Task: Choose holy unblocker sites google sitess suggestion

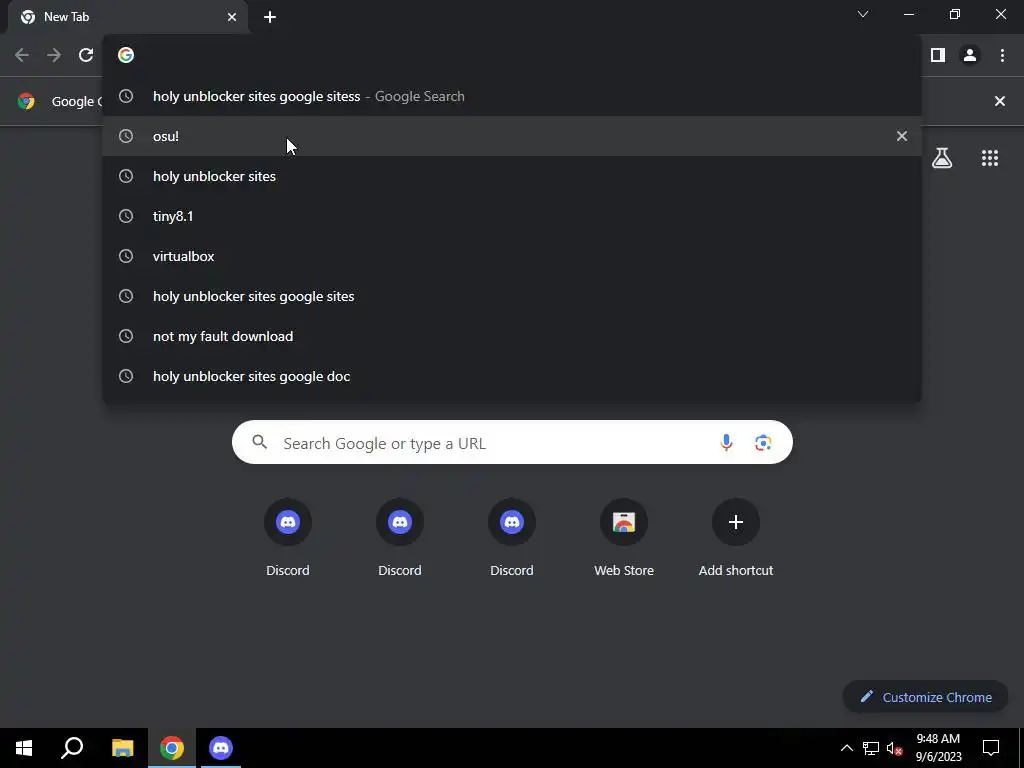Action: click(x=512, y=97)
